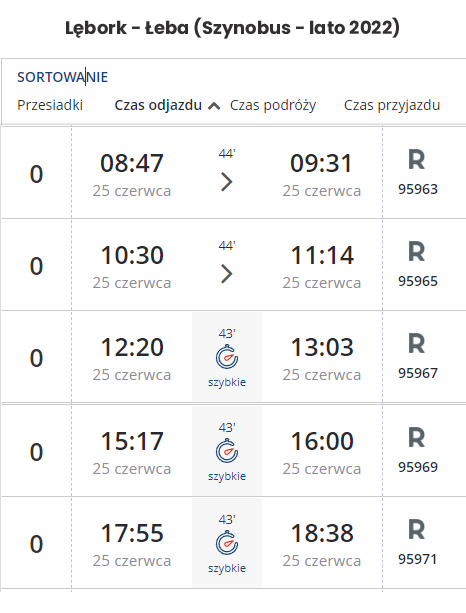This screenshot has width=466, height=613.
Task: Click the 12:20 departure time
Action: (132, 347)
